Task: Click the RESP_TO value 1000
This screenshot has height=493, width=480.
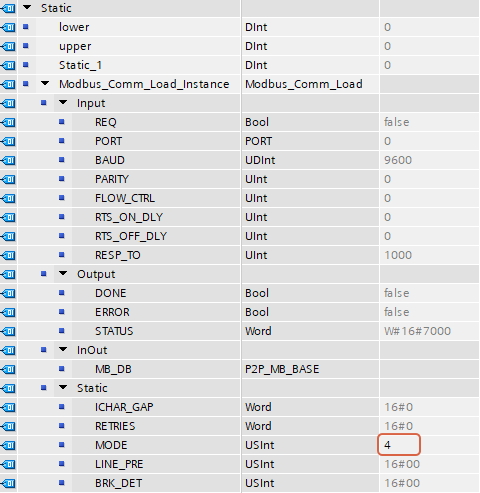Action: coord(398,255)
